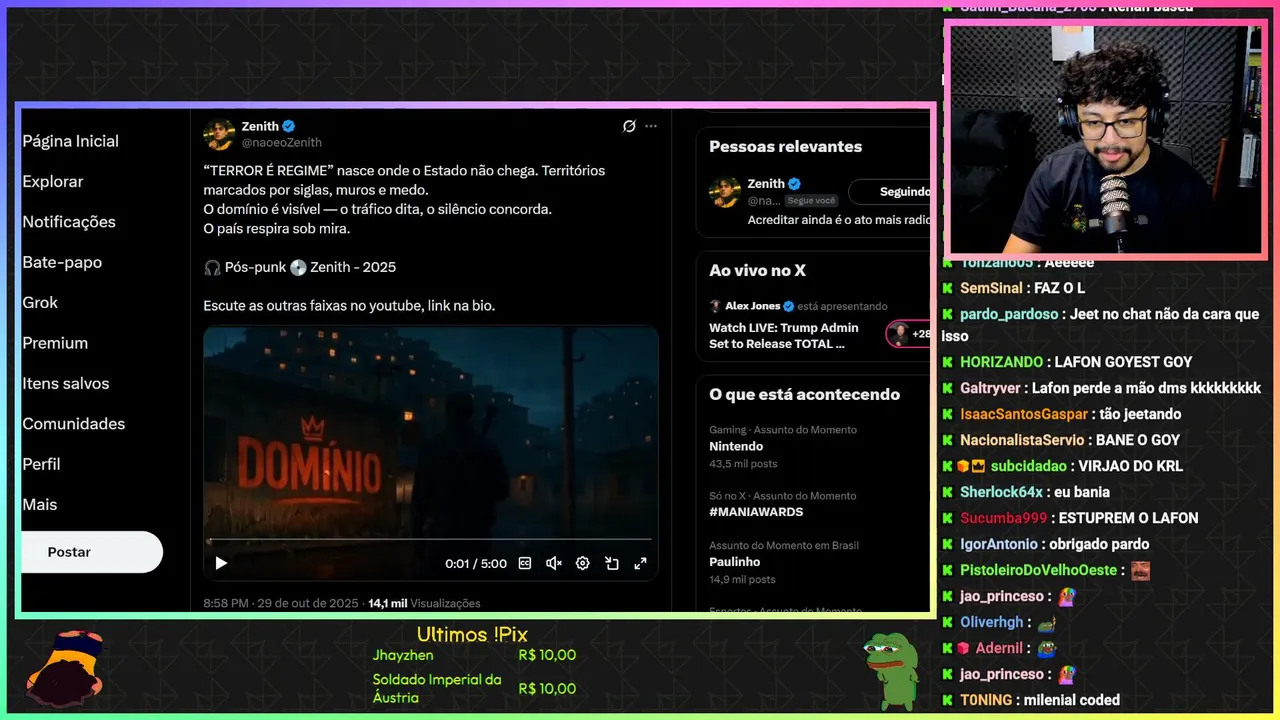This screenshot has height=720, width=1280.
Task: Open the Nintendo trending topic
Action: pyautogui.click(x=736, y=446)
